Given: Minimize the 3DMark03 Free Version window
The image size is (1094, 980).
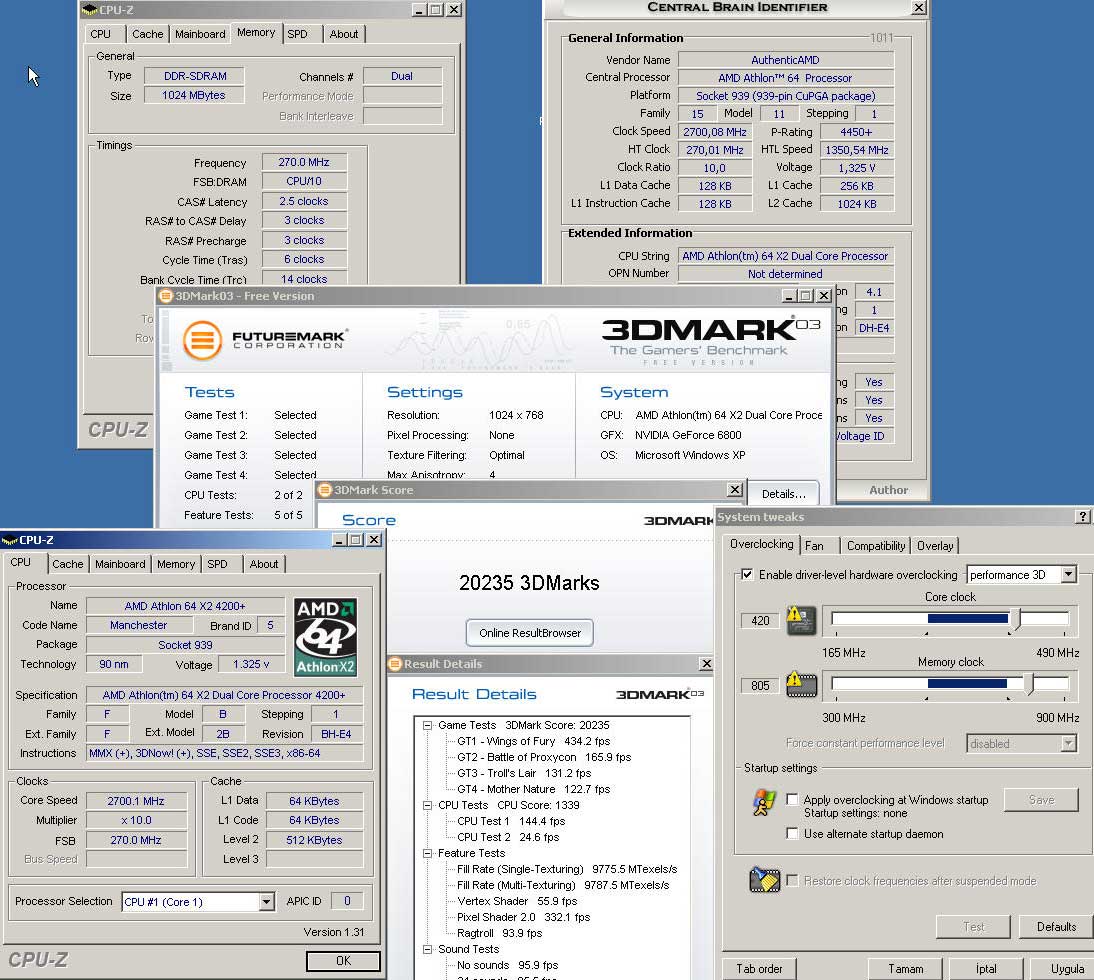Looking at the screenshot, I should point(789,296).
